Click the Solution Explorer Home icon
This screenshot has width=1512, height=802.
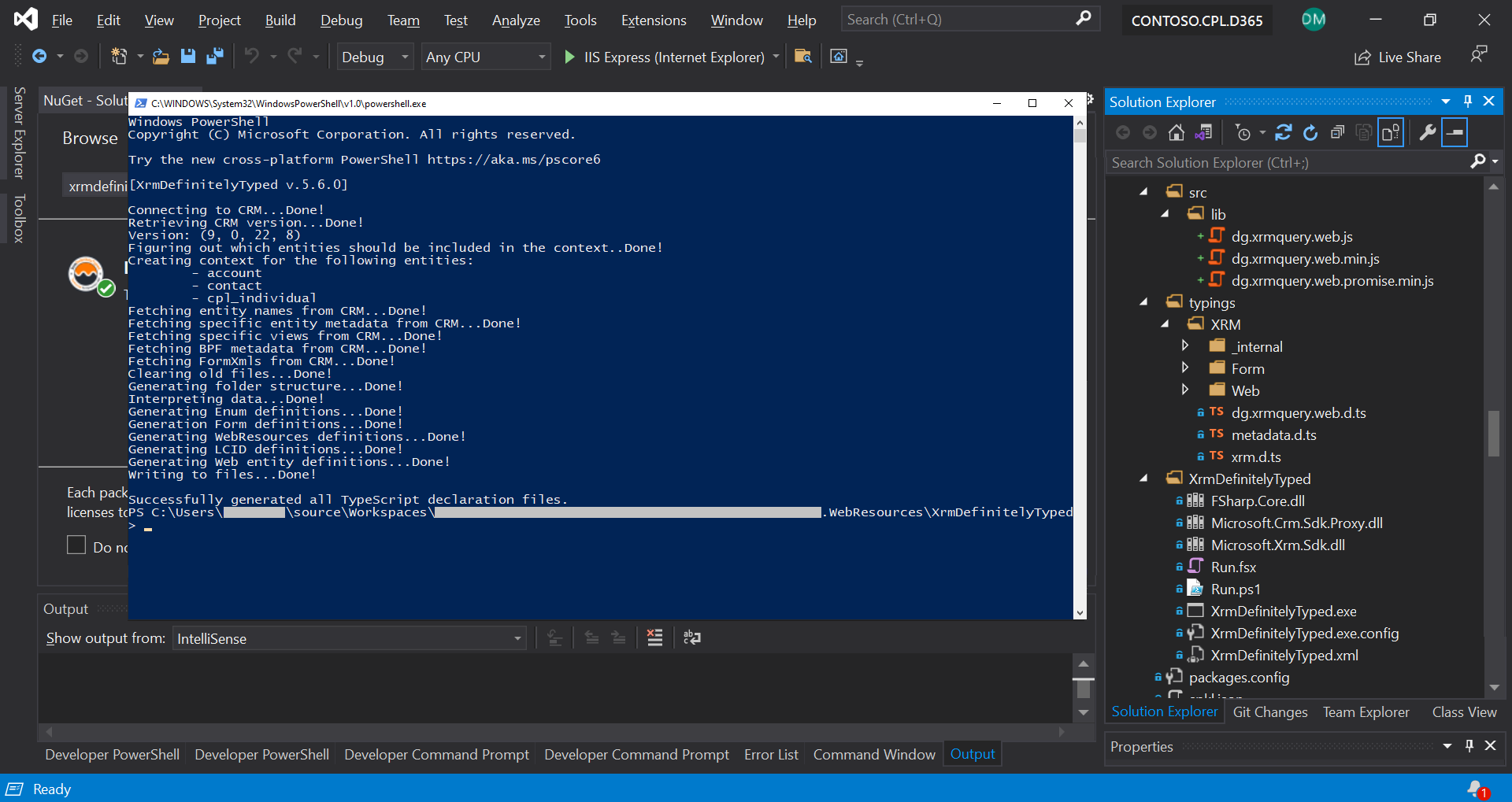(x=1176, y=133)
